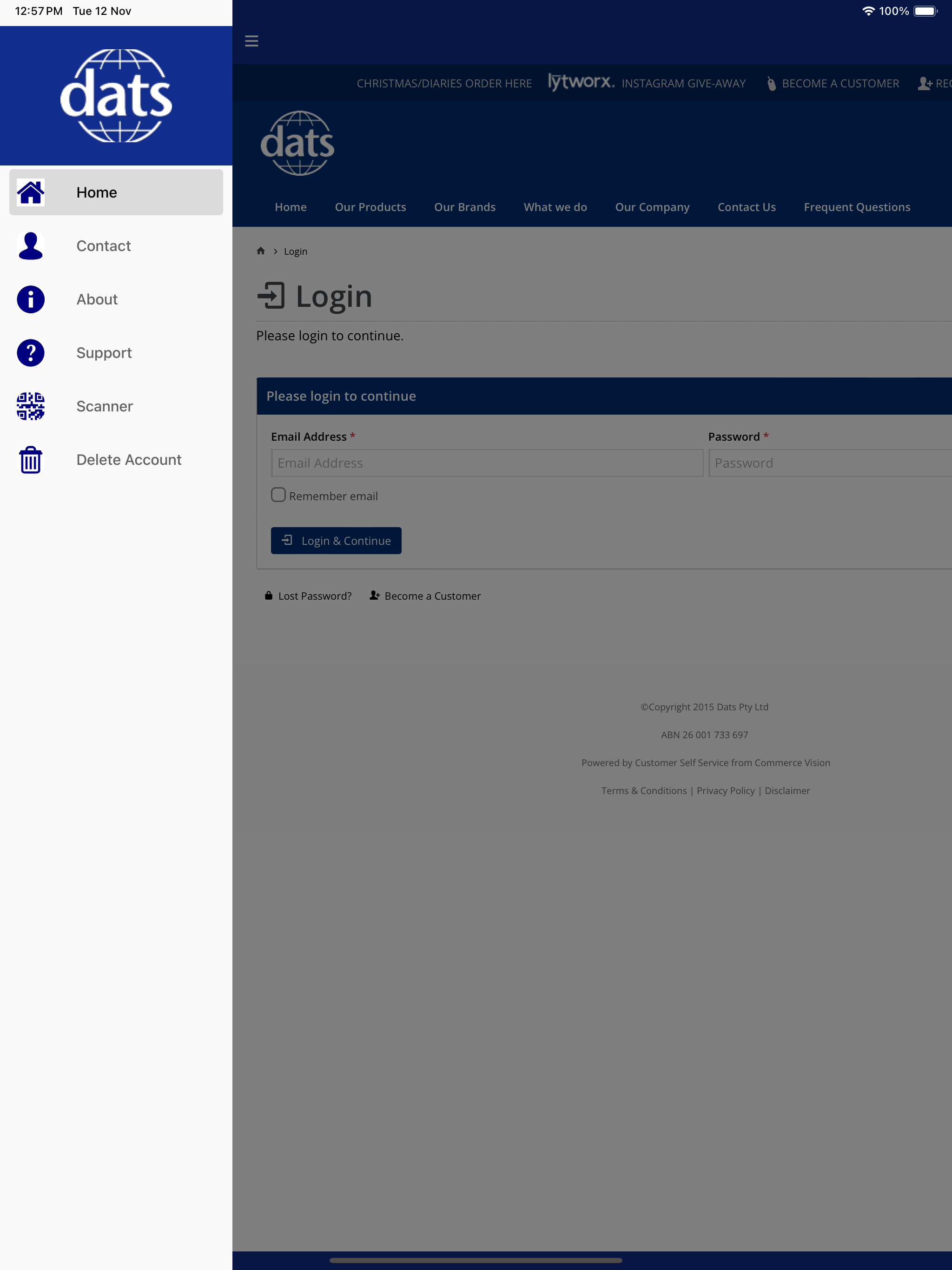Toggle the hamburger menu icon
Screen dimensions: 952x1270
[x=251, y=41]
